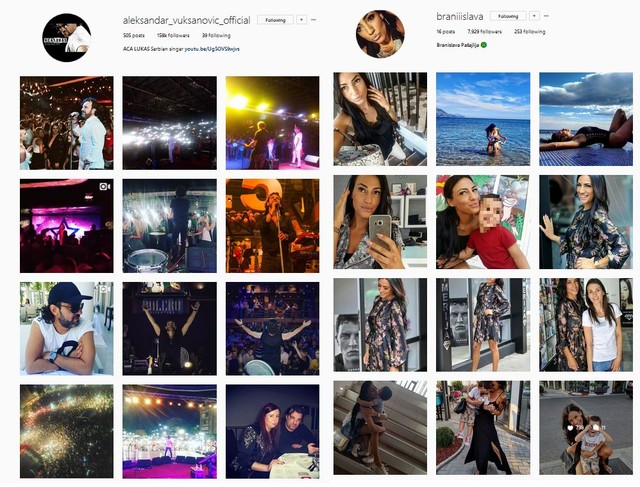Open singer in white suit concert photo

pos(67,123)
